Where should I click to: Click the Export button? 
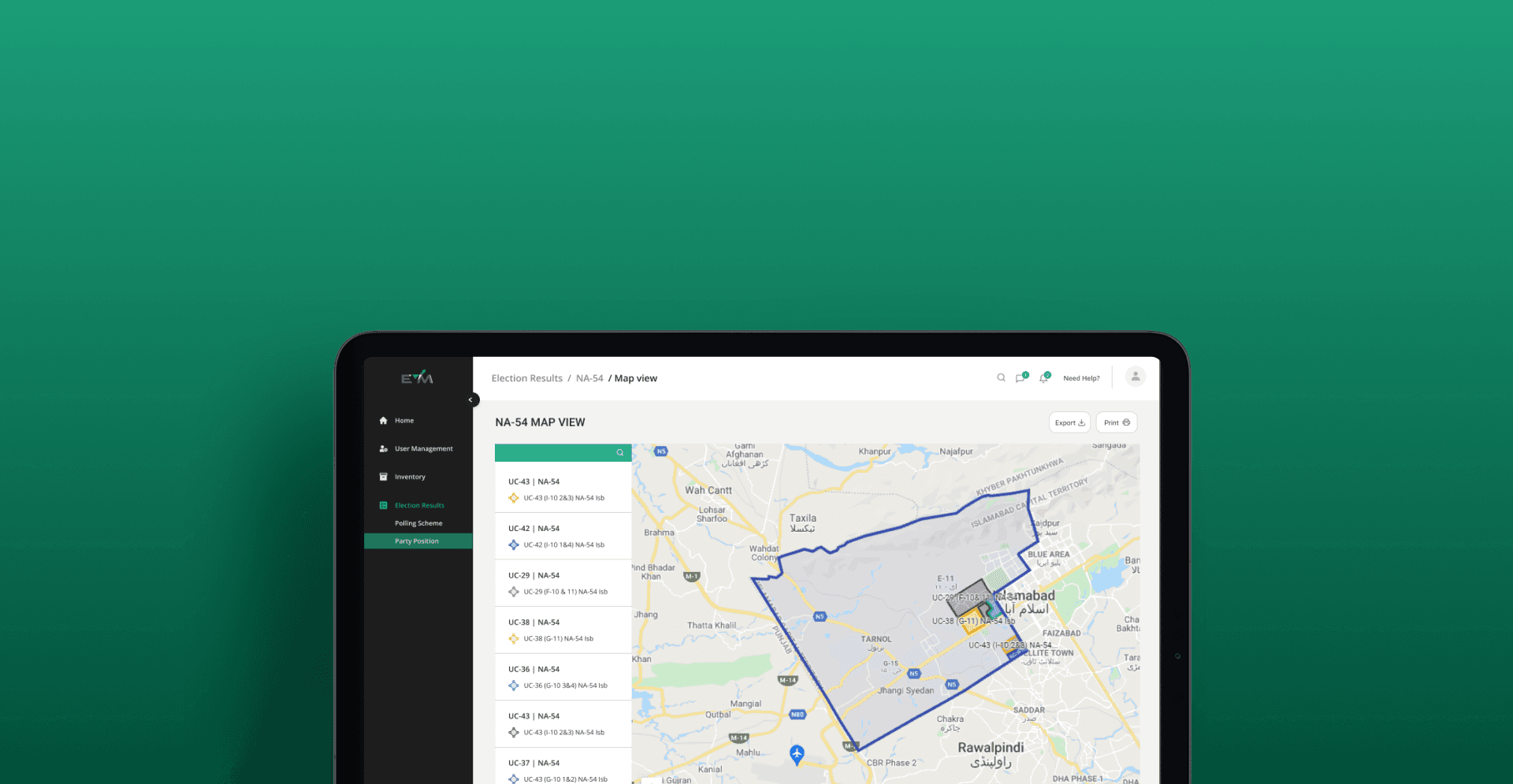[x=1069, y=423]
